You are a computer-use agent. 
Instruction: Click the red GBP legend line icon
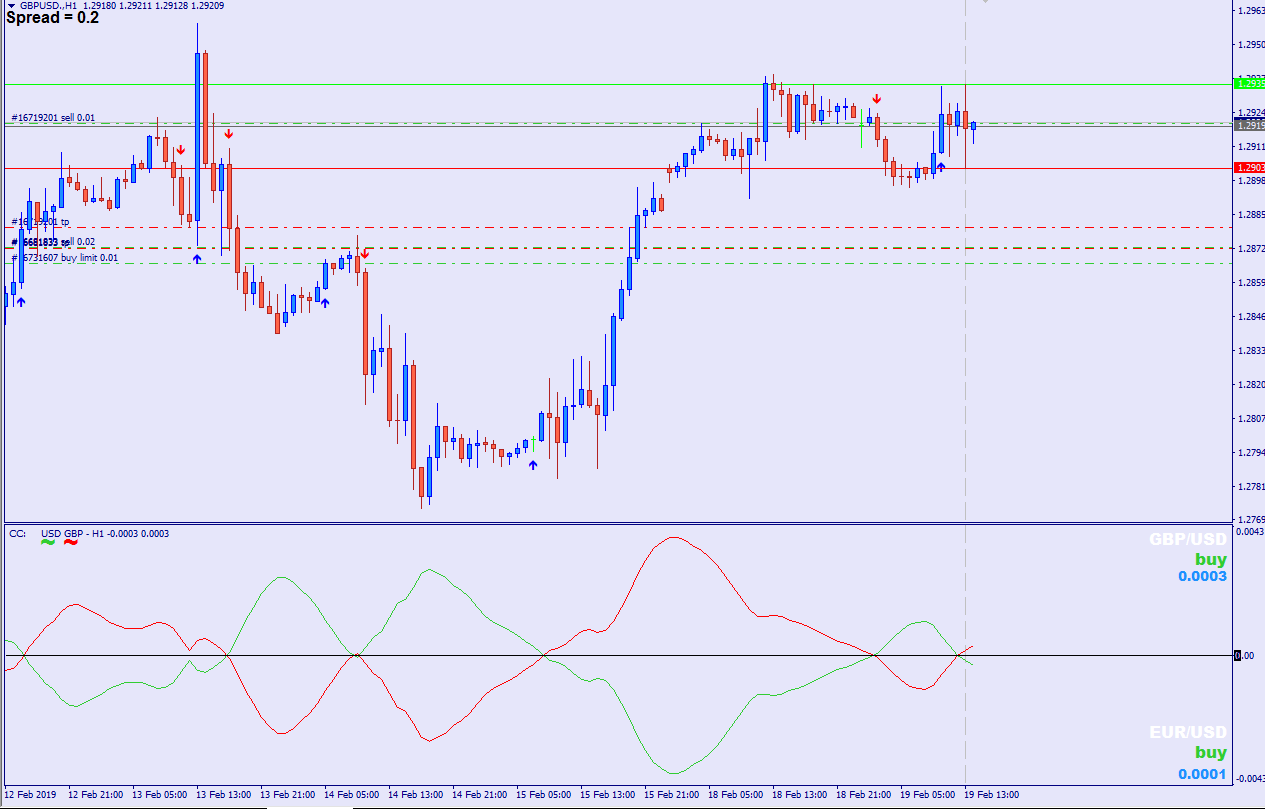click(71, 543)
